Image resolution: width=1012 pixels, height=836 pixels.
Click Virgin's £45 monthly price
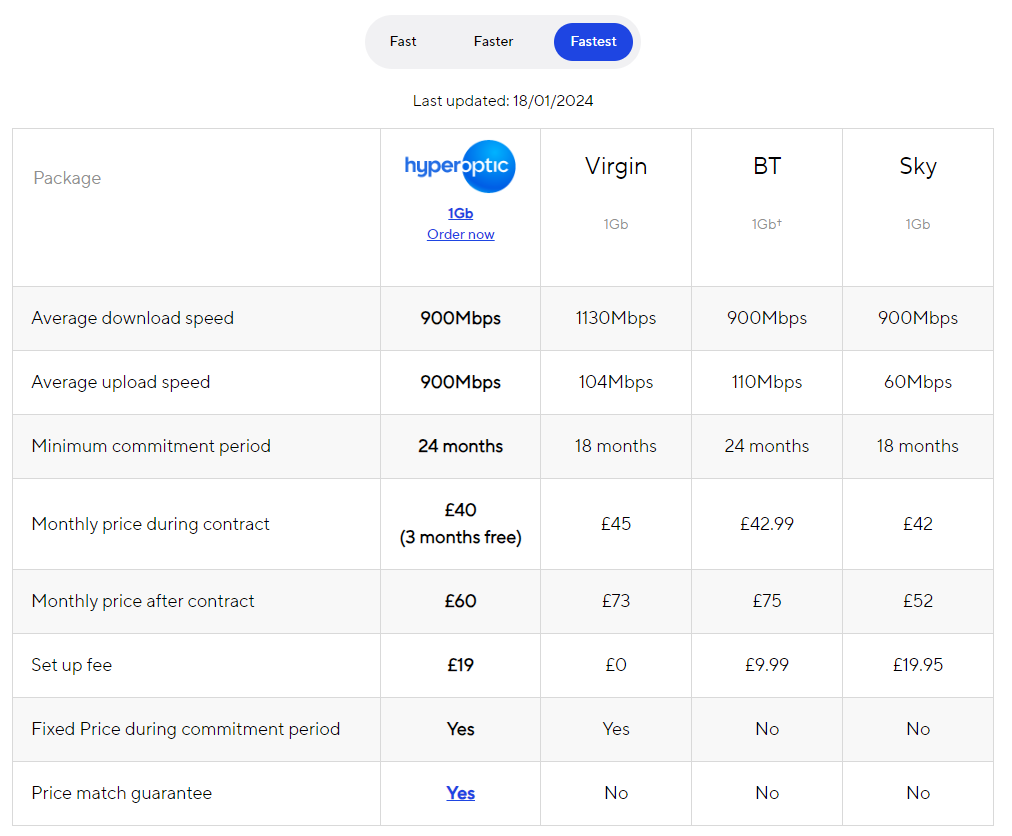(616, 524)
